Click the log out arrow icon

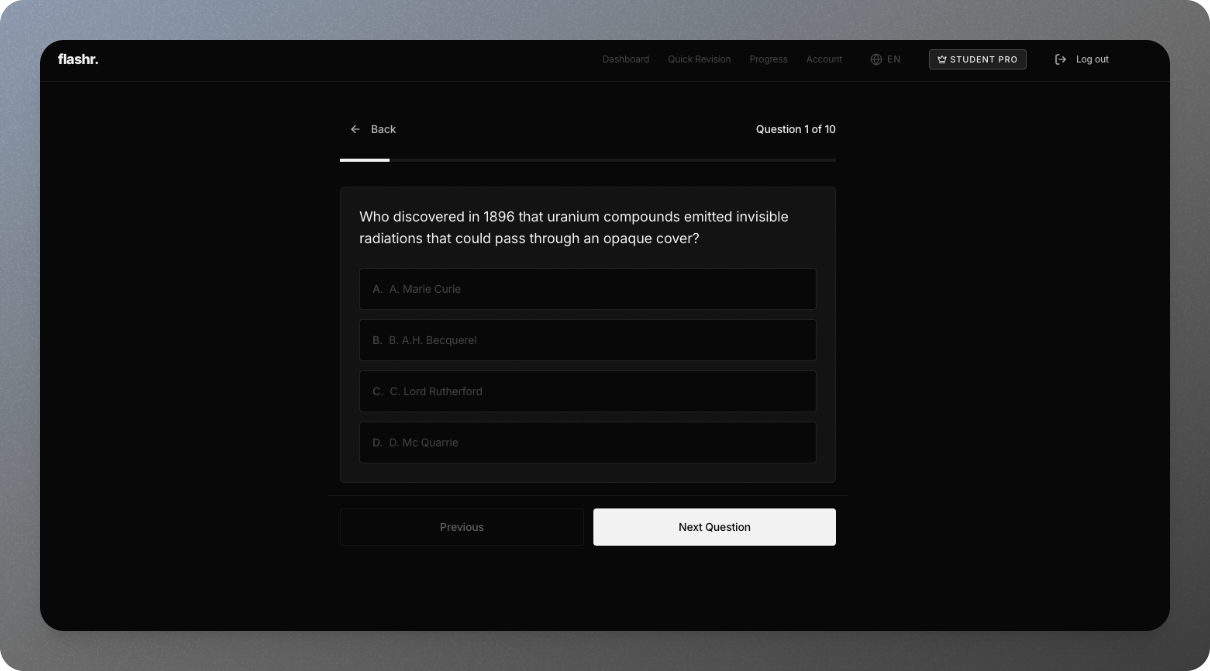tap(1059, 59)
